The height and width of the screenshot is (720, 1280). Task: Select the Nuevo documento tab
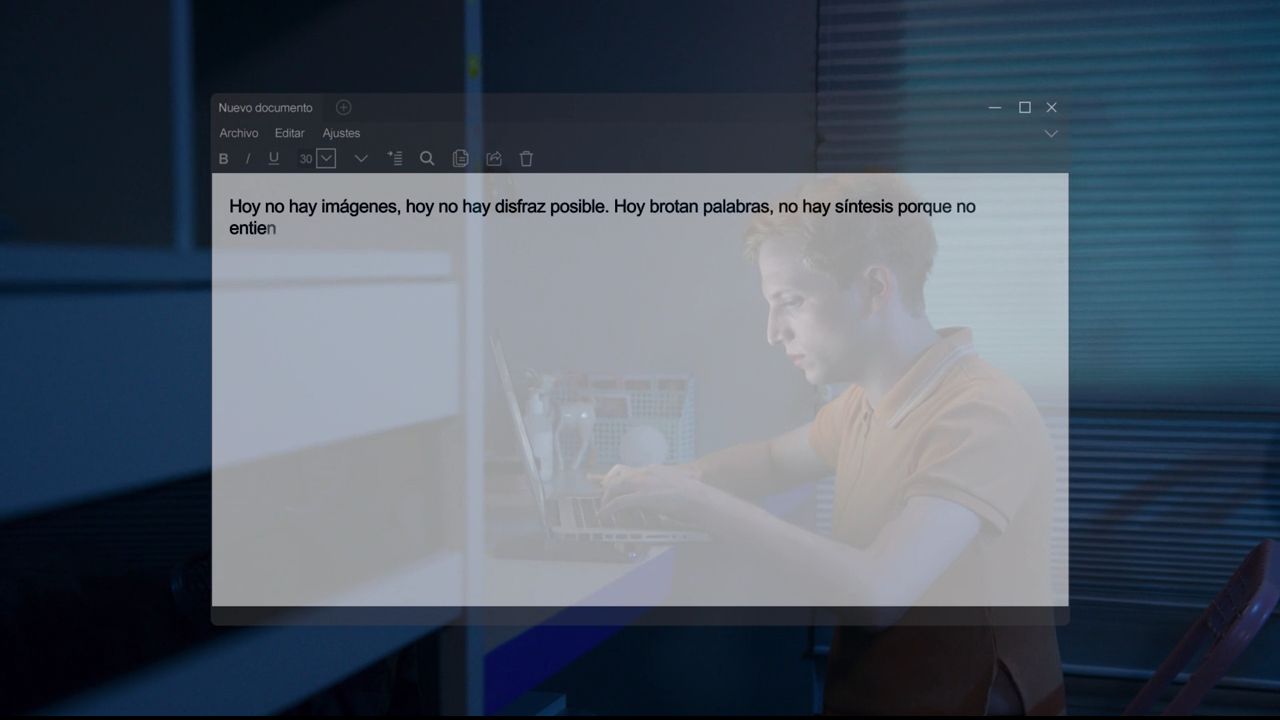[266, 108]
